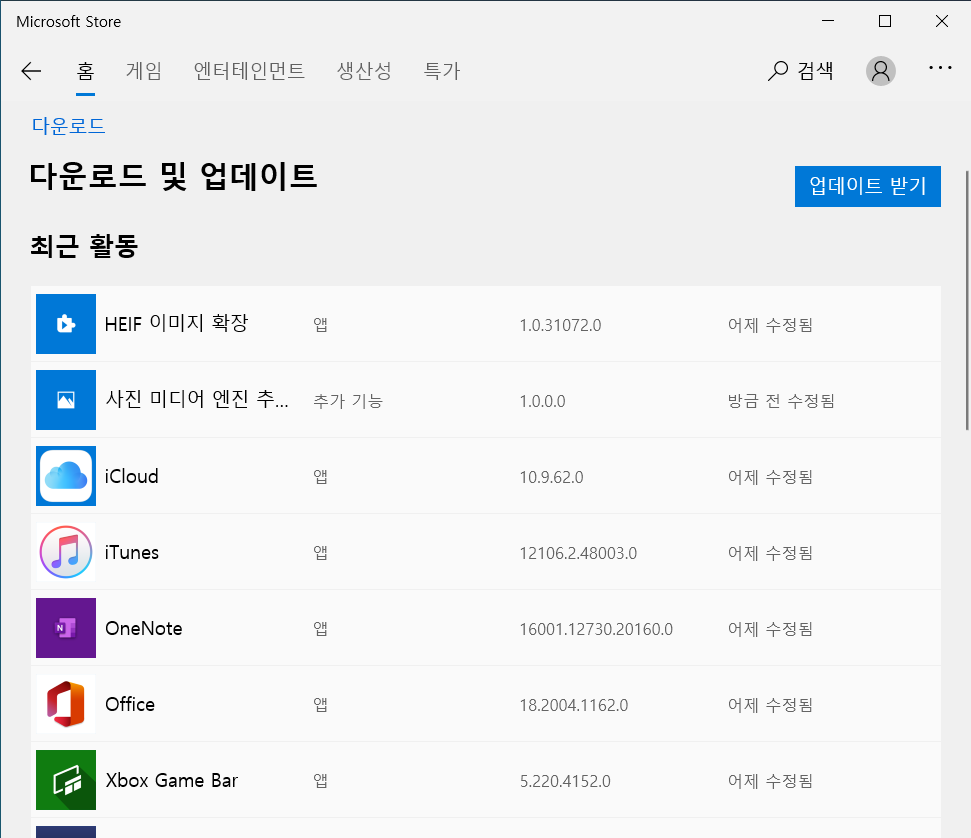971x838 pixels.
Task: Switch to the 홈 tab
Action: (85, 71)
